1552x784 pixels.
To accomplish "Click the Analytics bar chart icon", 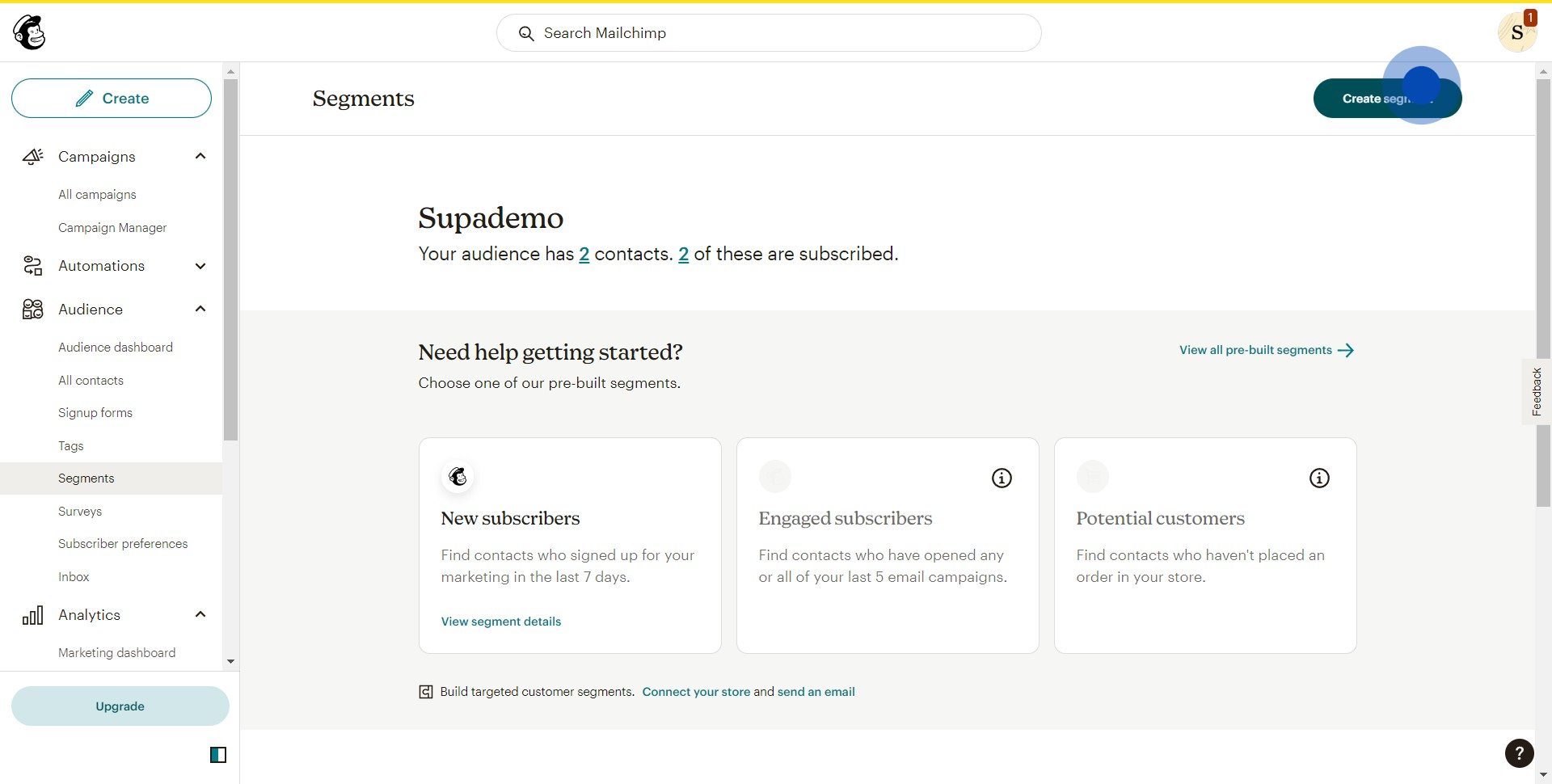I will [32, 616].
